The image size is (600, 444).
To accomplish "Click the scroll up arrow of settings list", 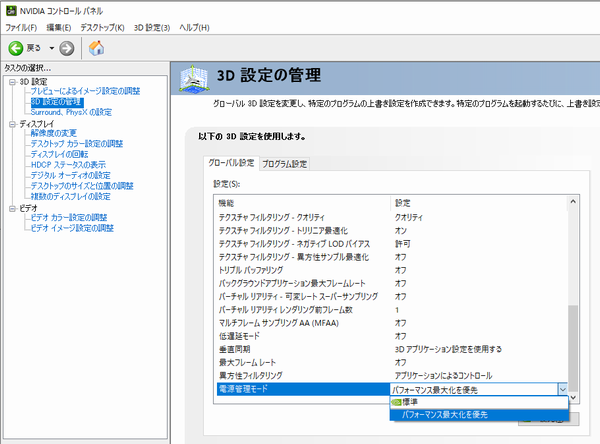I will click(x=573, y=201).
